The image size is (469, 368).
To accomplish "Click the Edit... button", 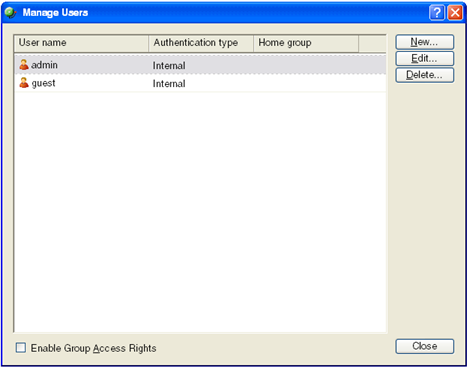I will pos(424,58).
